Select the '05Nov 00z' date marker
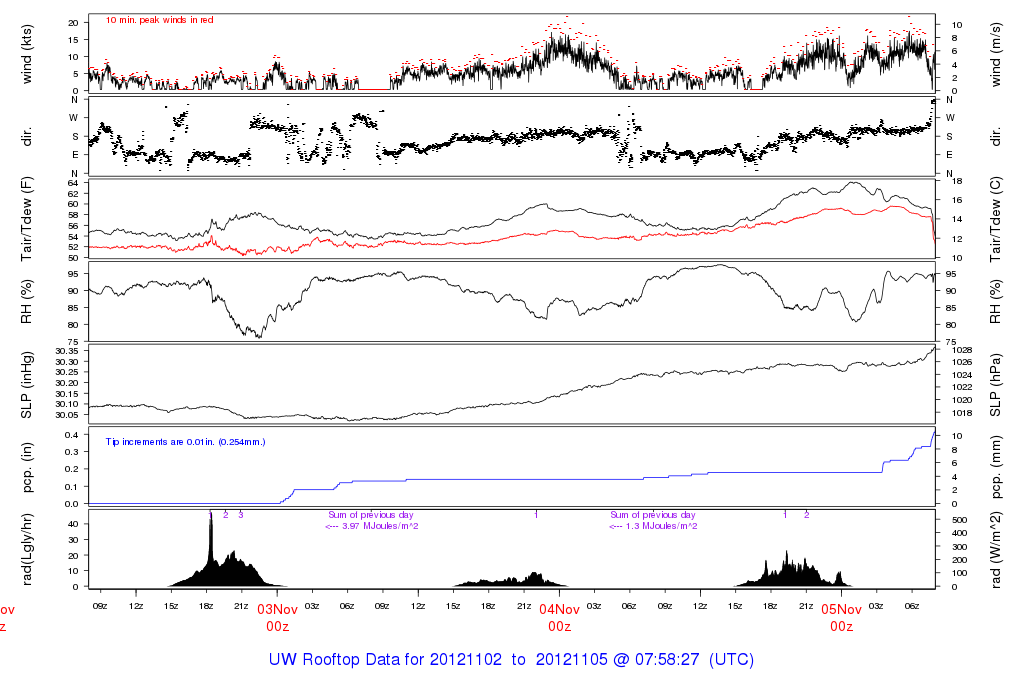 pos(842,618)
